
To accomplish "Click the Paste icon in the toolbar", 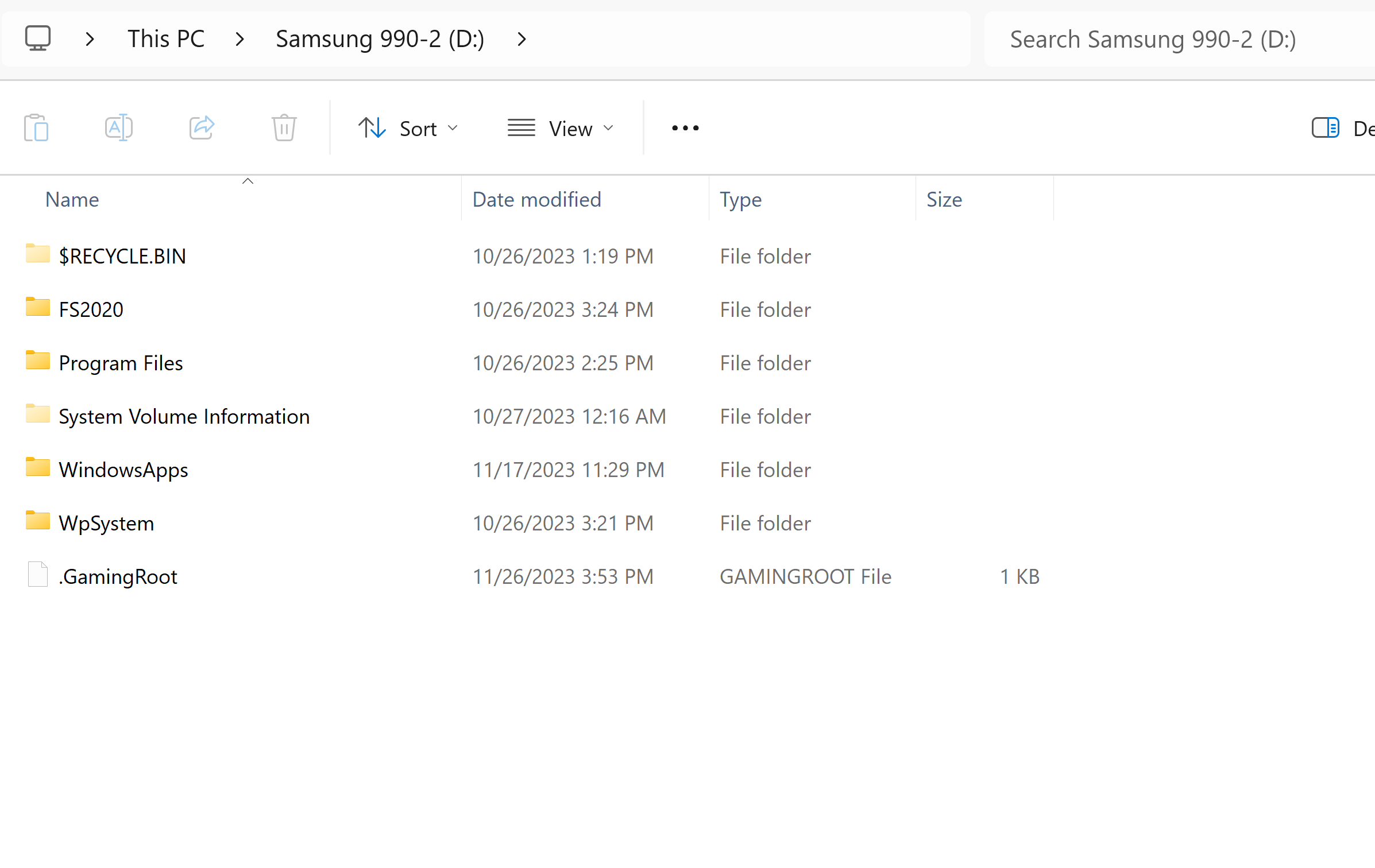I will tap(36, 127).
